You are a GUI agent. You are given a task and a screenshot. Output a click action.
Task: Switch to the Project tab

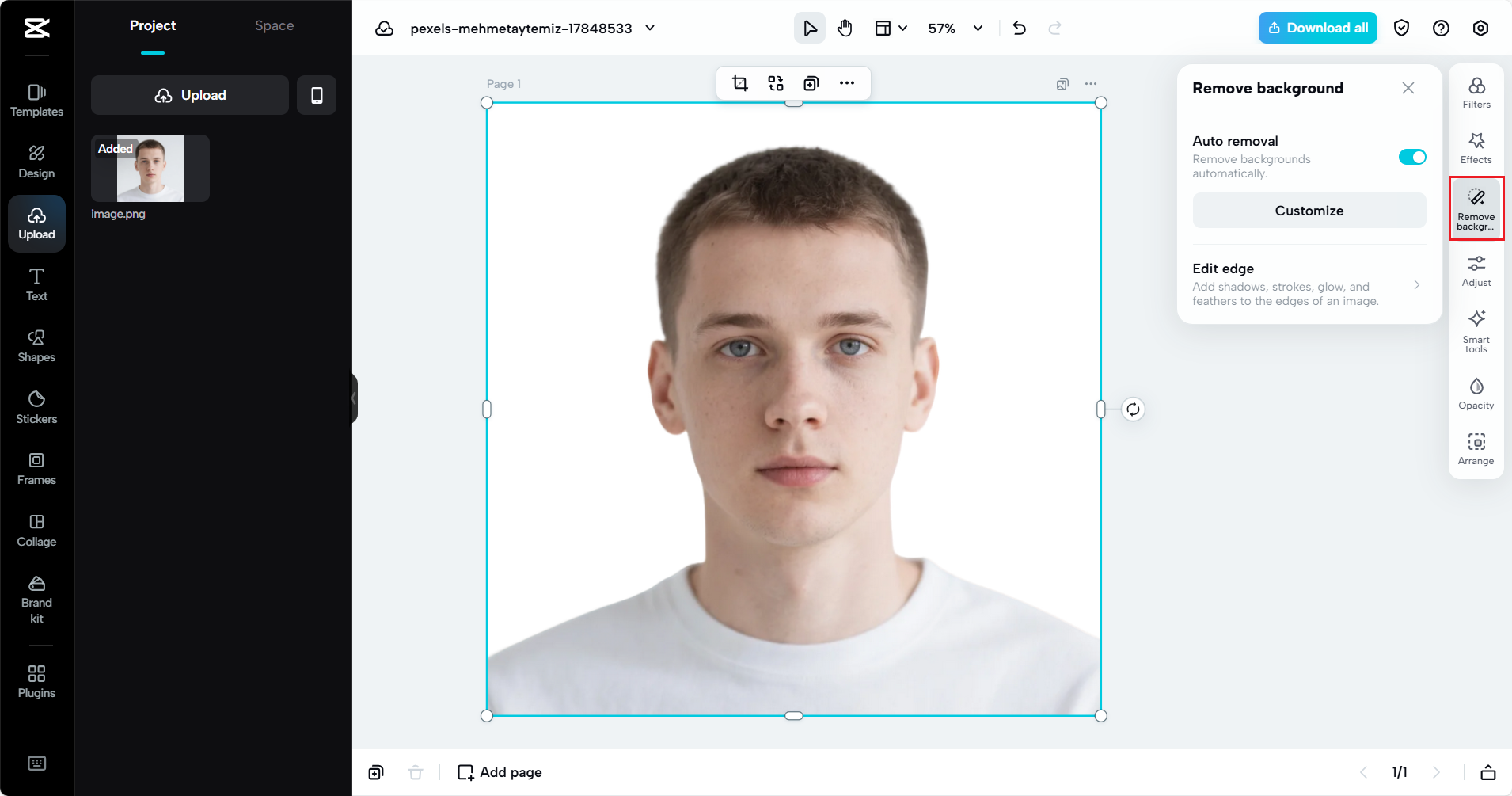[x=153, y=26]
